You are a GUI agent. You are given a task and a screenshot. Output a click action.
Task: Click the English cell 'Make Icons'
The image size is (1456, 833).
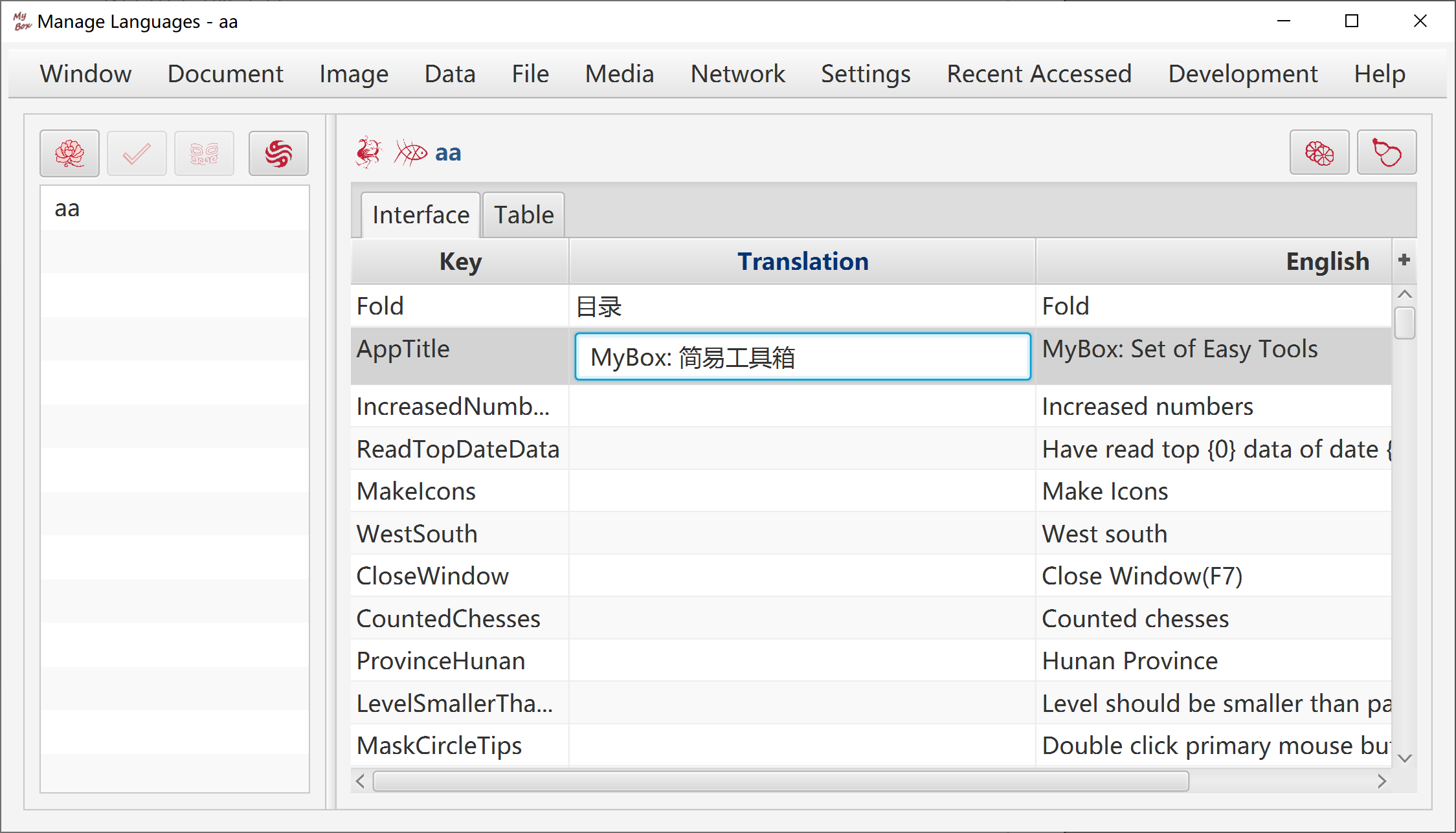tap(1214, 491)
